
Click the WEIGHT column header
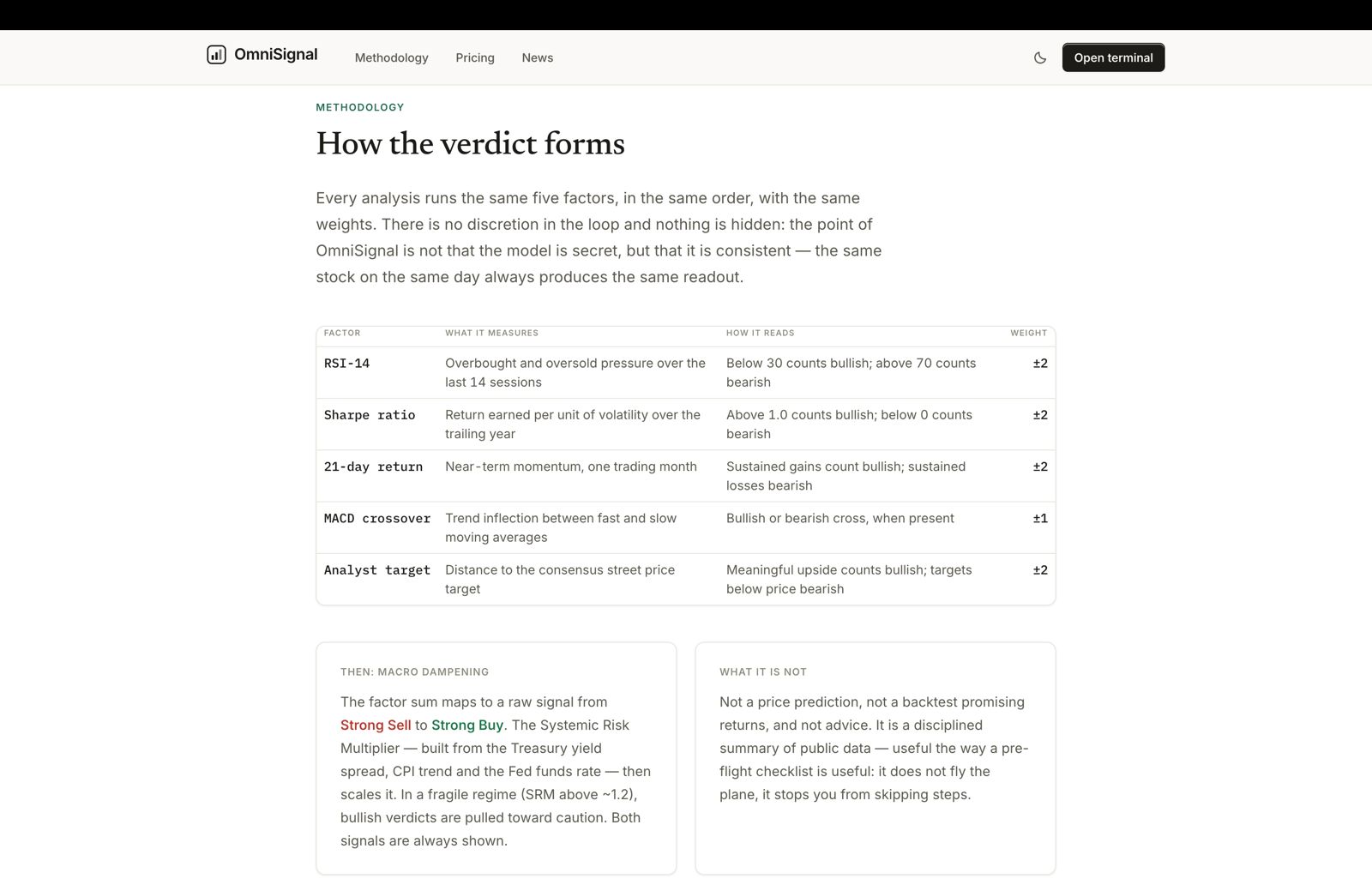[1028, 333]
